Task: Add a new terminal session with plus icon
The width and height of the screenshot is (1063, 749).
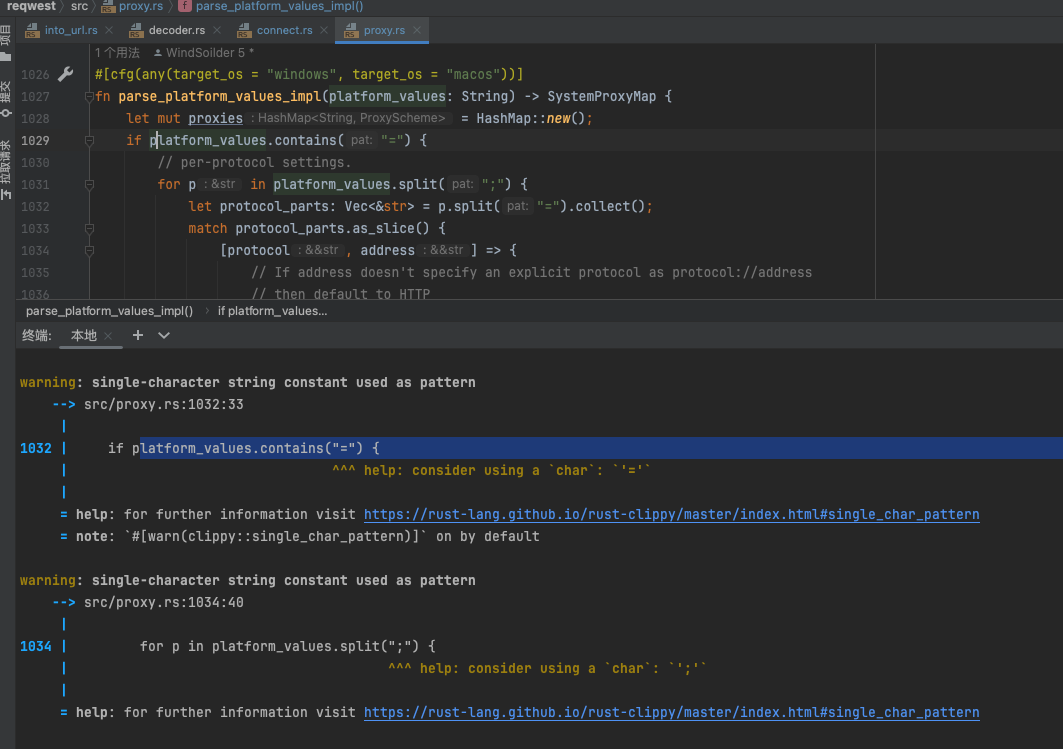Action: point(138,336)
